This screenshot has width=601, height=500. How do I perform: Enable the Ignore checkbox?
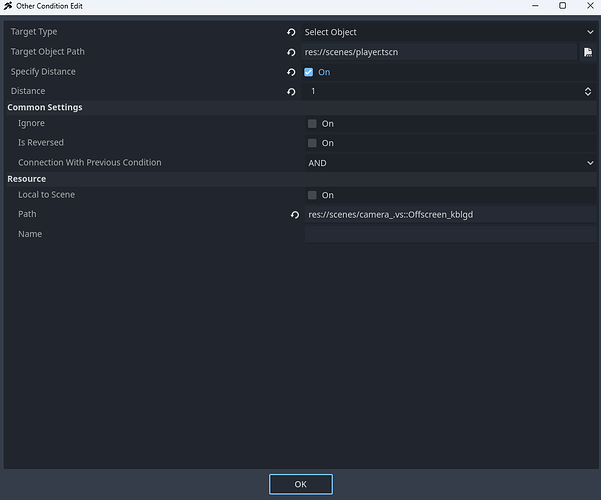pos(313,124)
